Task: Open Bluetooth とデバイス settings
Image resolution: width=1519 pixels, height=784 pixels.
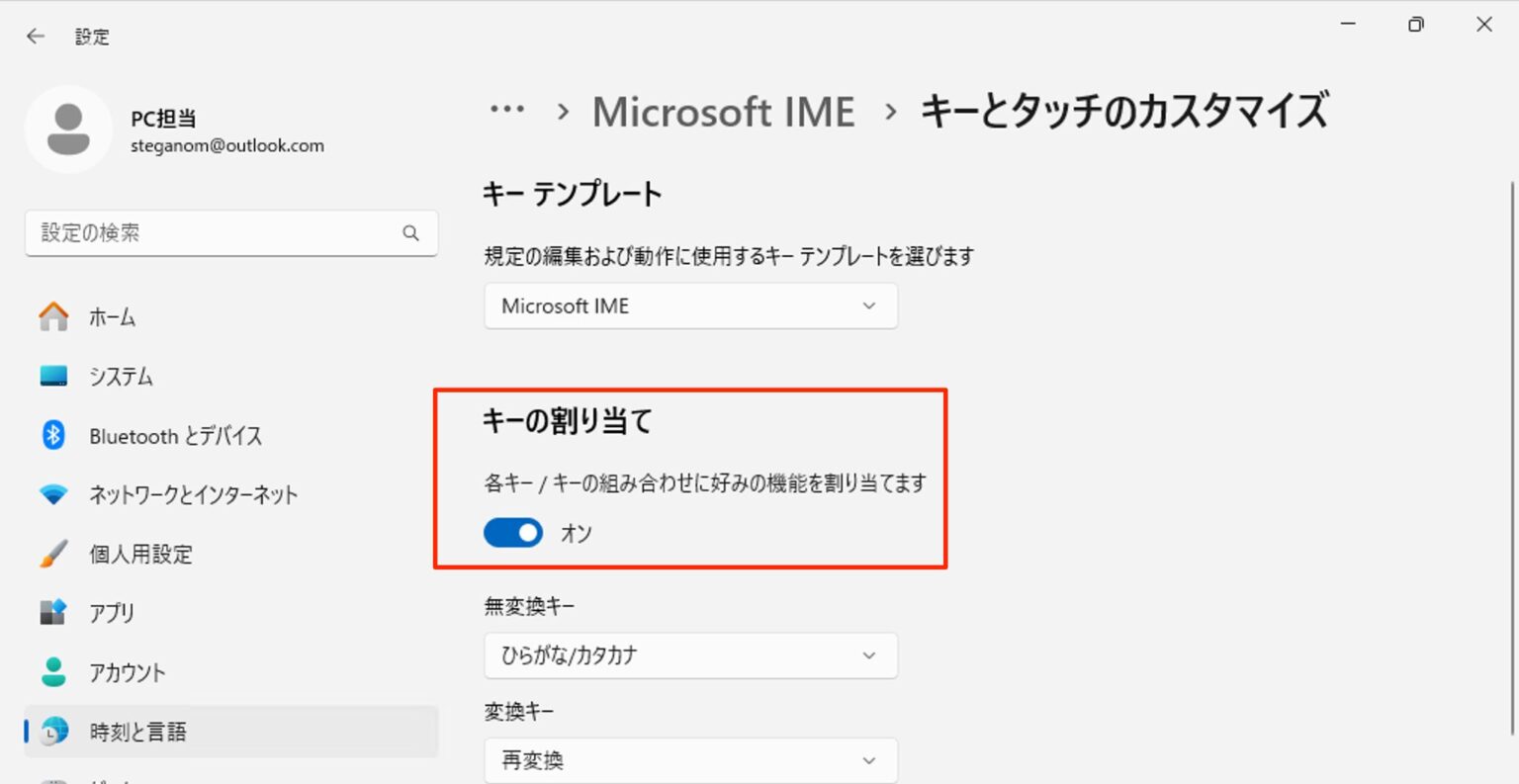Action: 175,435
